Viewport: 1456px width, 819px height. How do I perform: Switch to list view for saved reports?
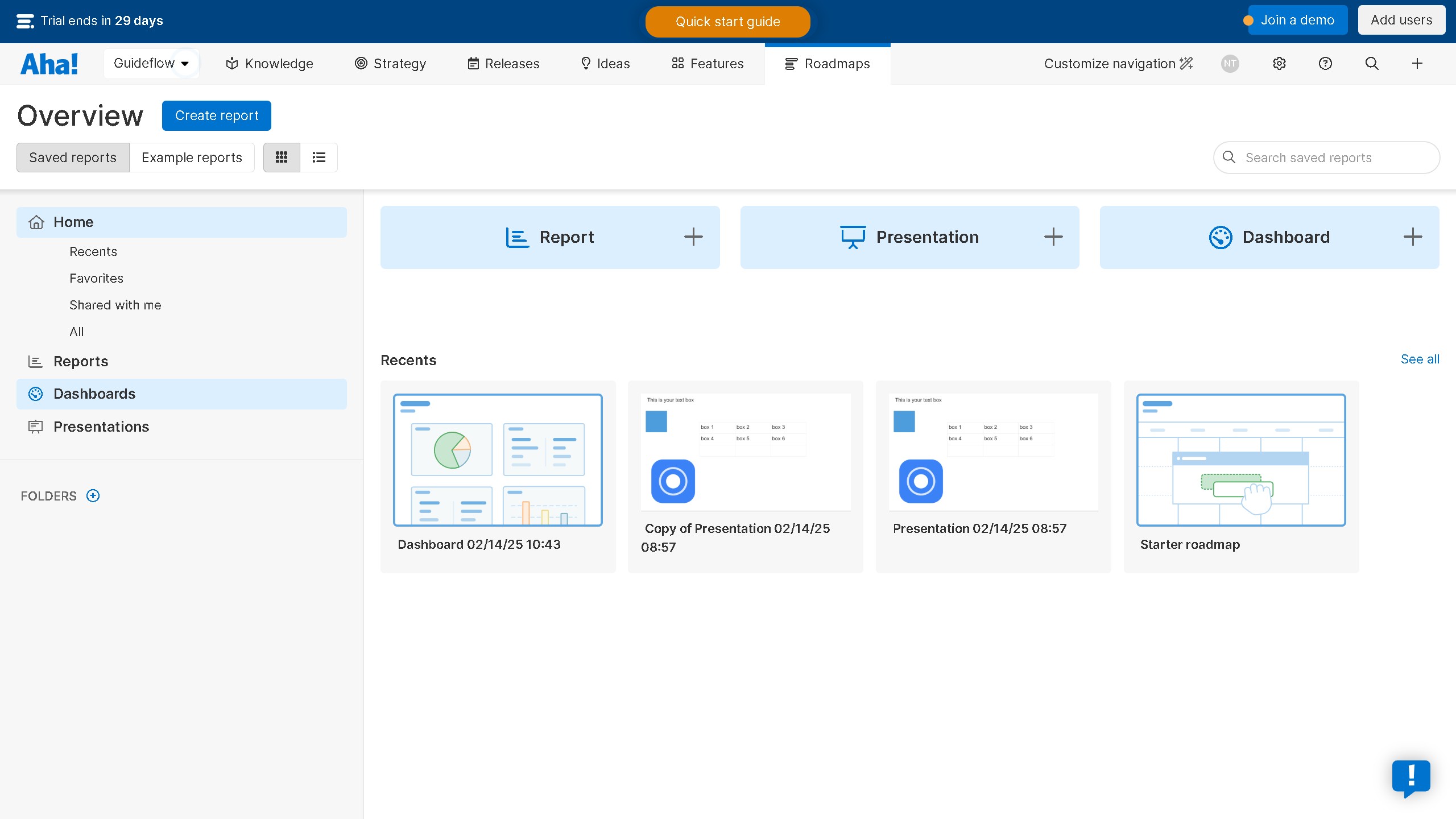318,157
